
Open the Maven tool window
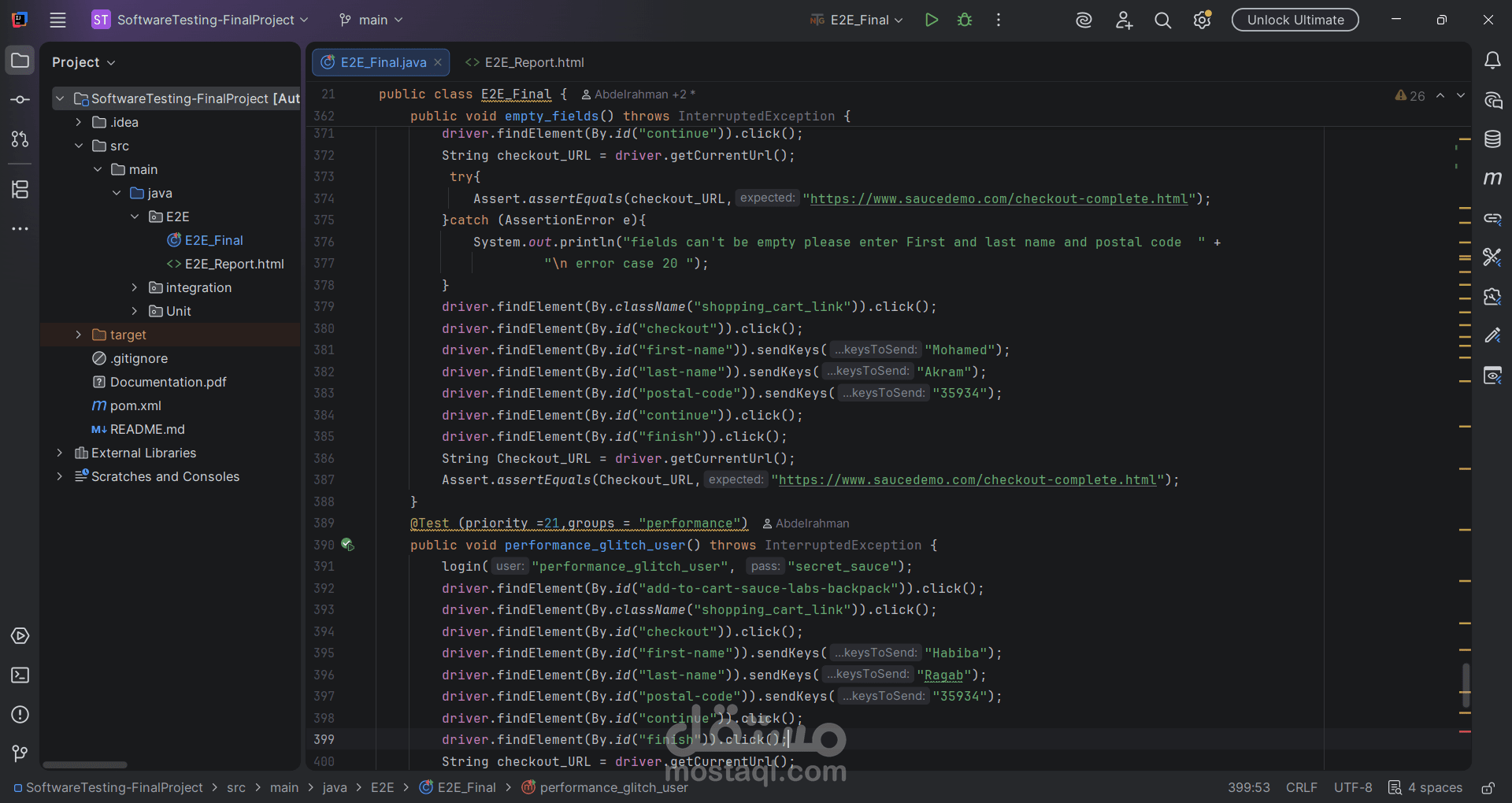point(1492,179)
